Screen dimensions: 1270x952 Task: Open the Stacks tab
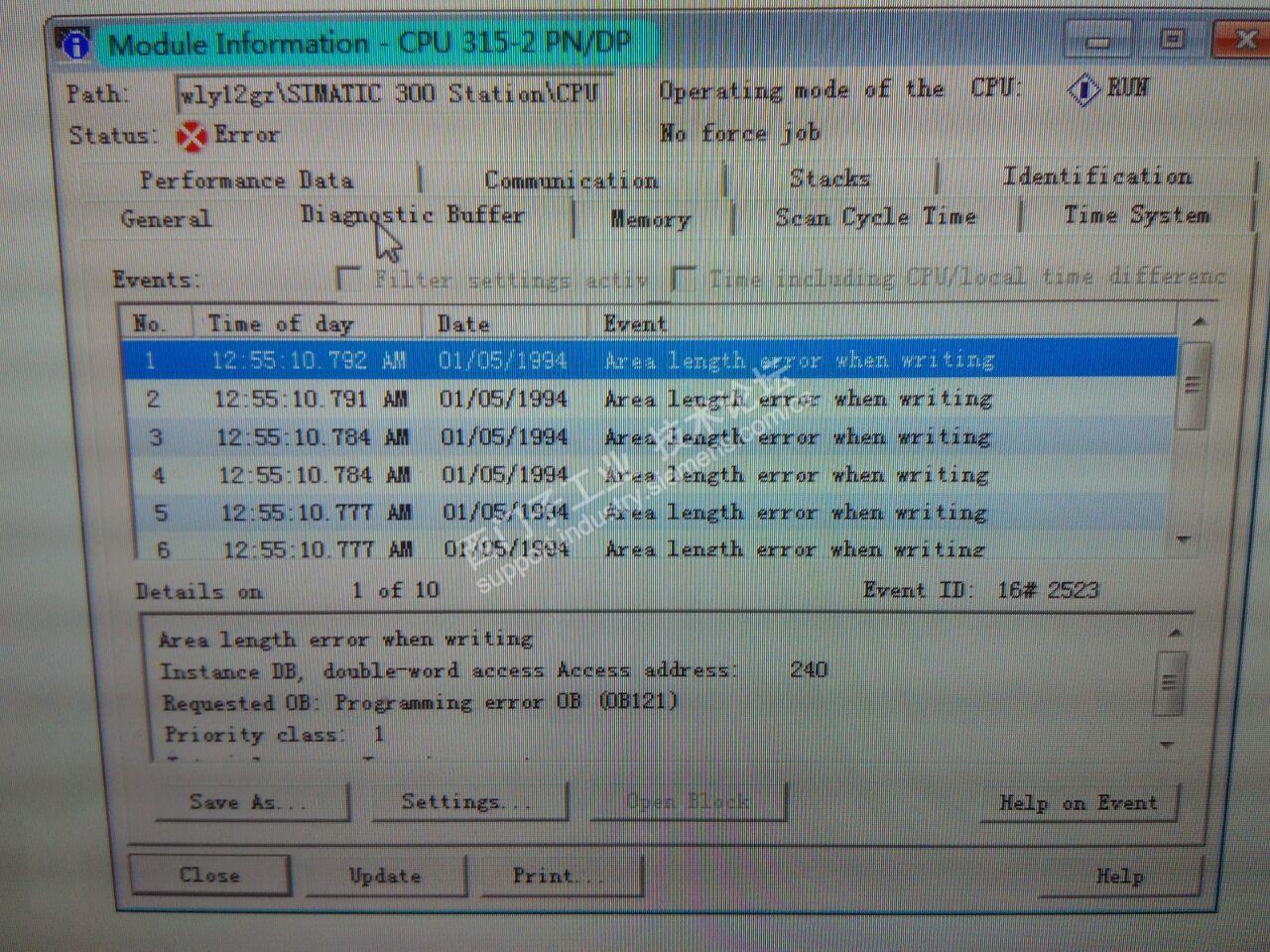coord(829,178)
